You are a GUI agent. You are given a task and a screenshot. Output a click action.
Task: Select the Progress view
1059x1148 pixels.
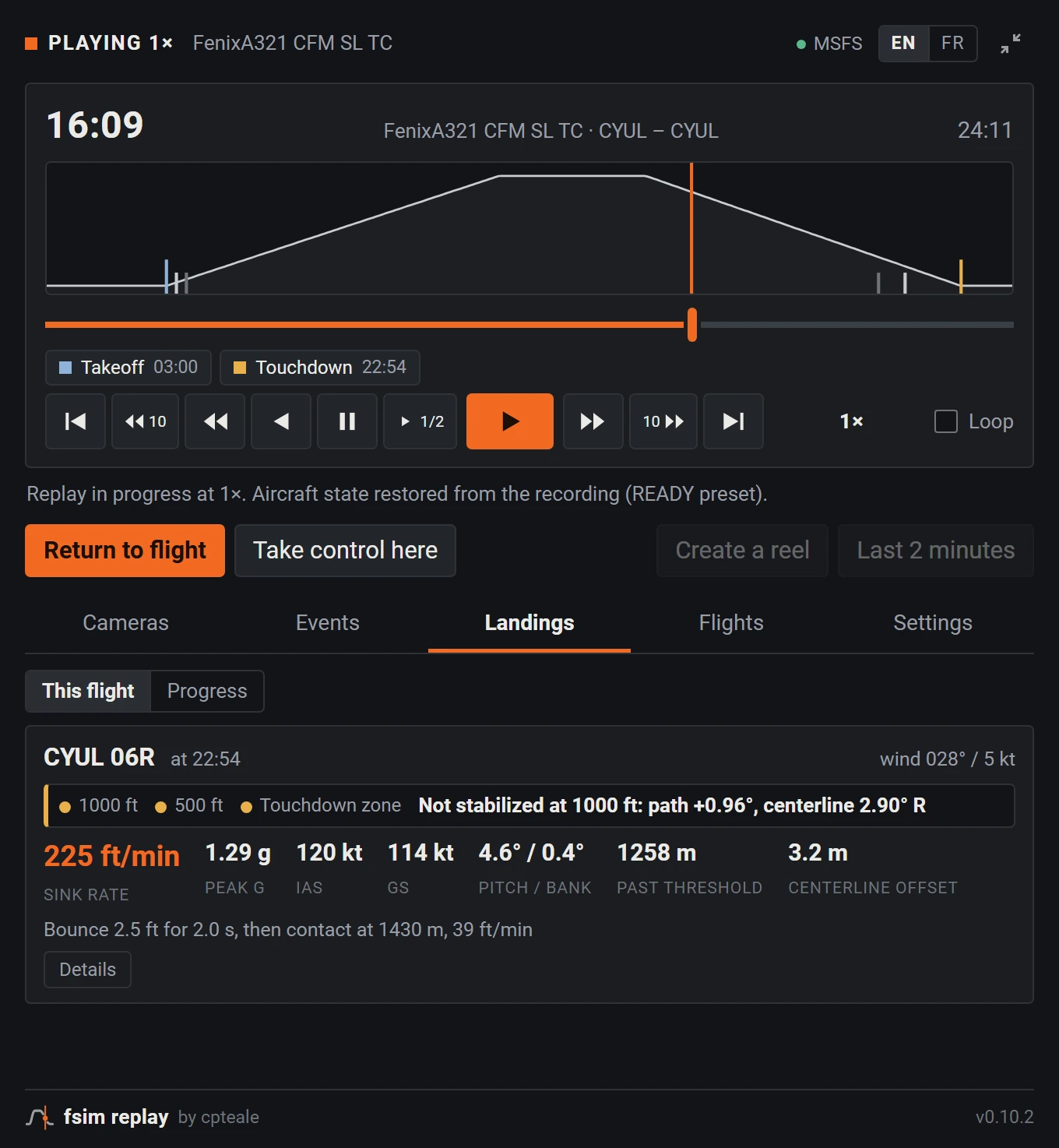tap(207, 691)
